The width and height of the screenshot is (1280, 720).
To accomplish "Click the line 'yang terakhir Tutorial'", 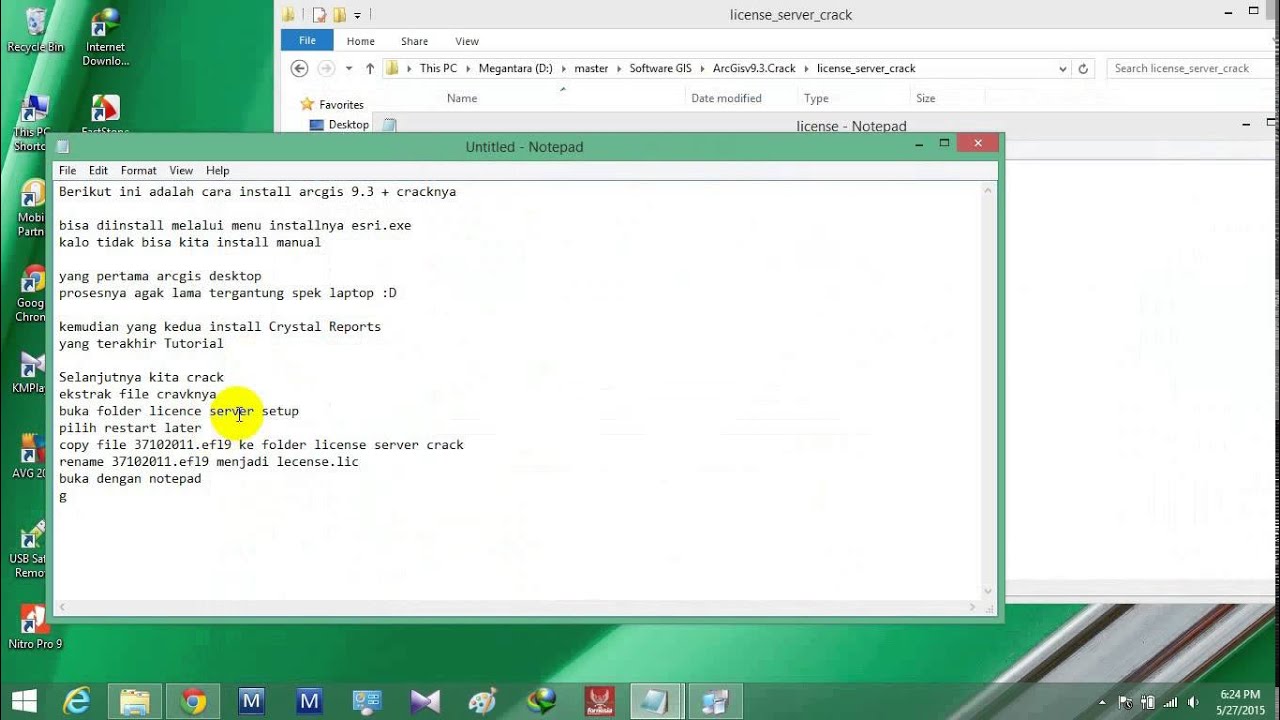I will [x=141, y=343].
